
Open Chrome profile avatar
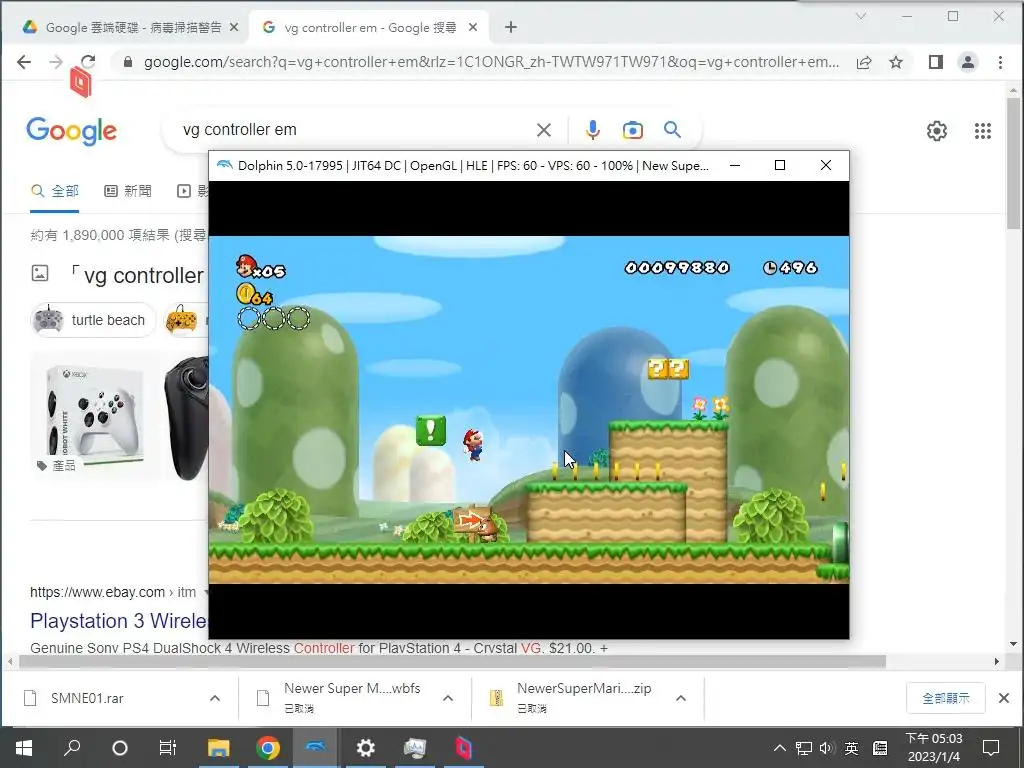pyautogui.click(x=968, y=62)
